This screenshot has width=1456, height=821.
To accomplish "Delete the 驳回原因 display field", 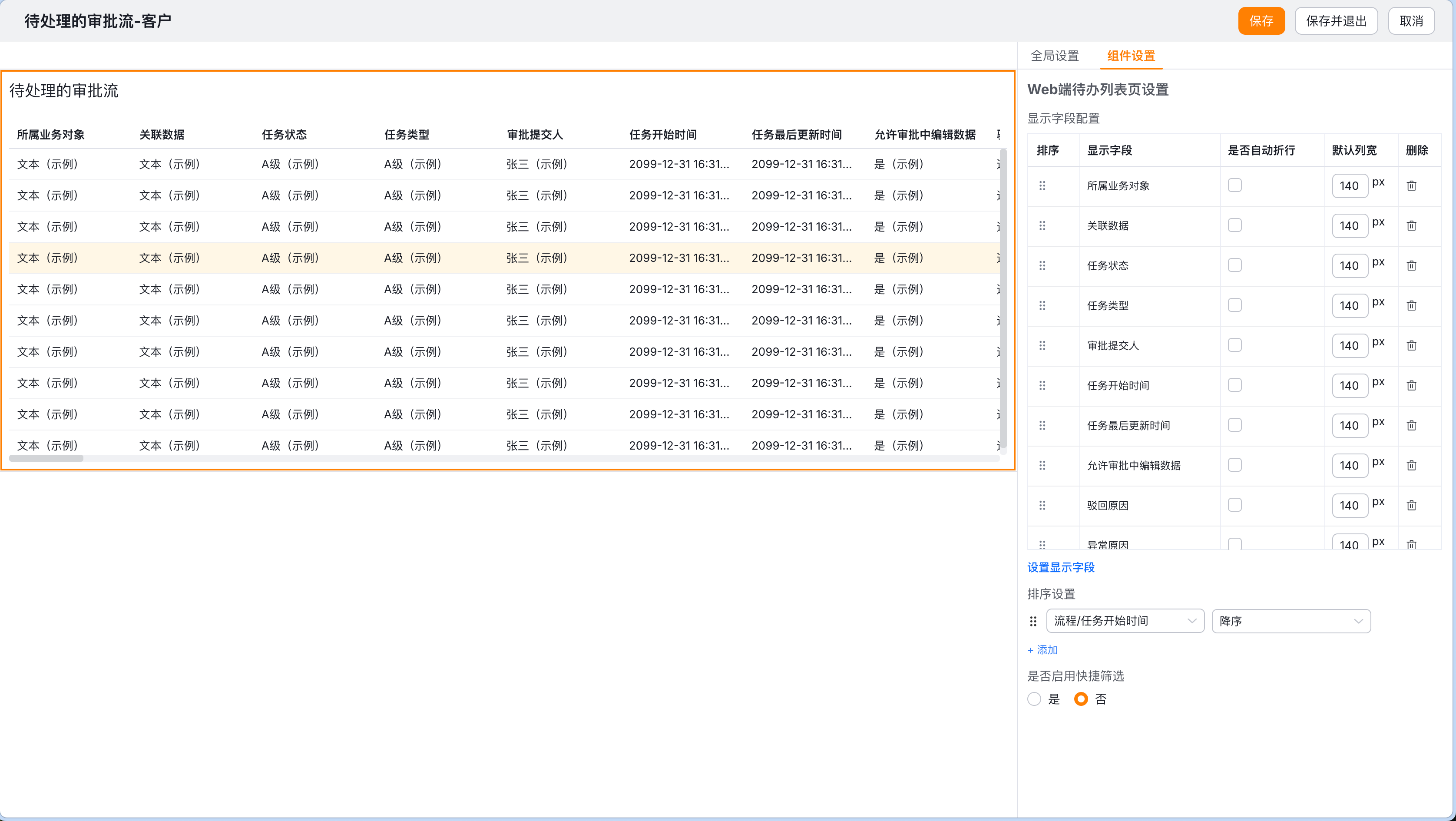I will coord(1411,506).
